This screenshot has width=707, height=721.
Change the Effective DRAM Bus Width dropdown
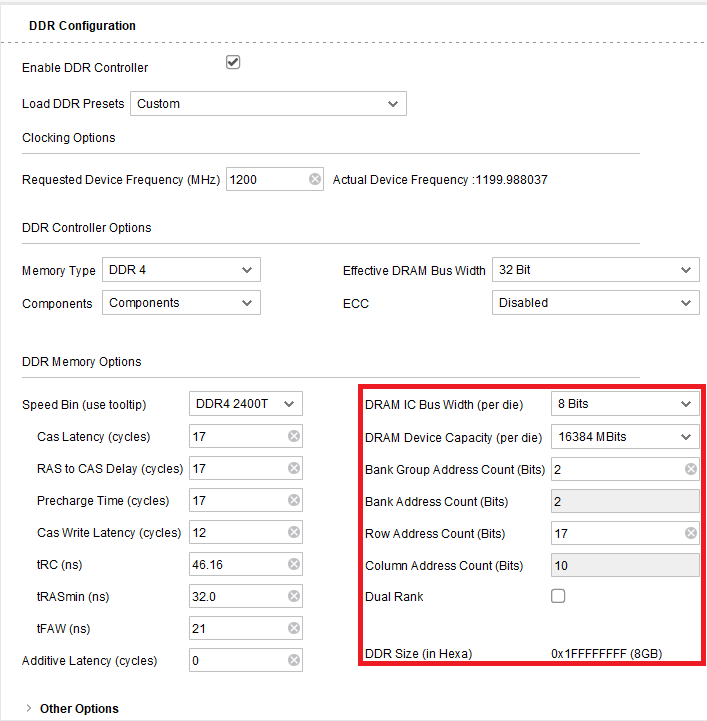coord(595,270)
